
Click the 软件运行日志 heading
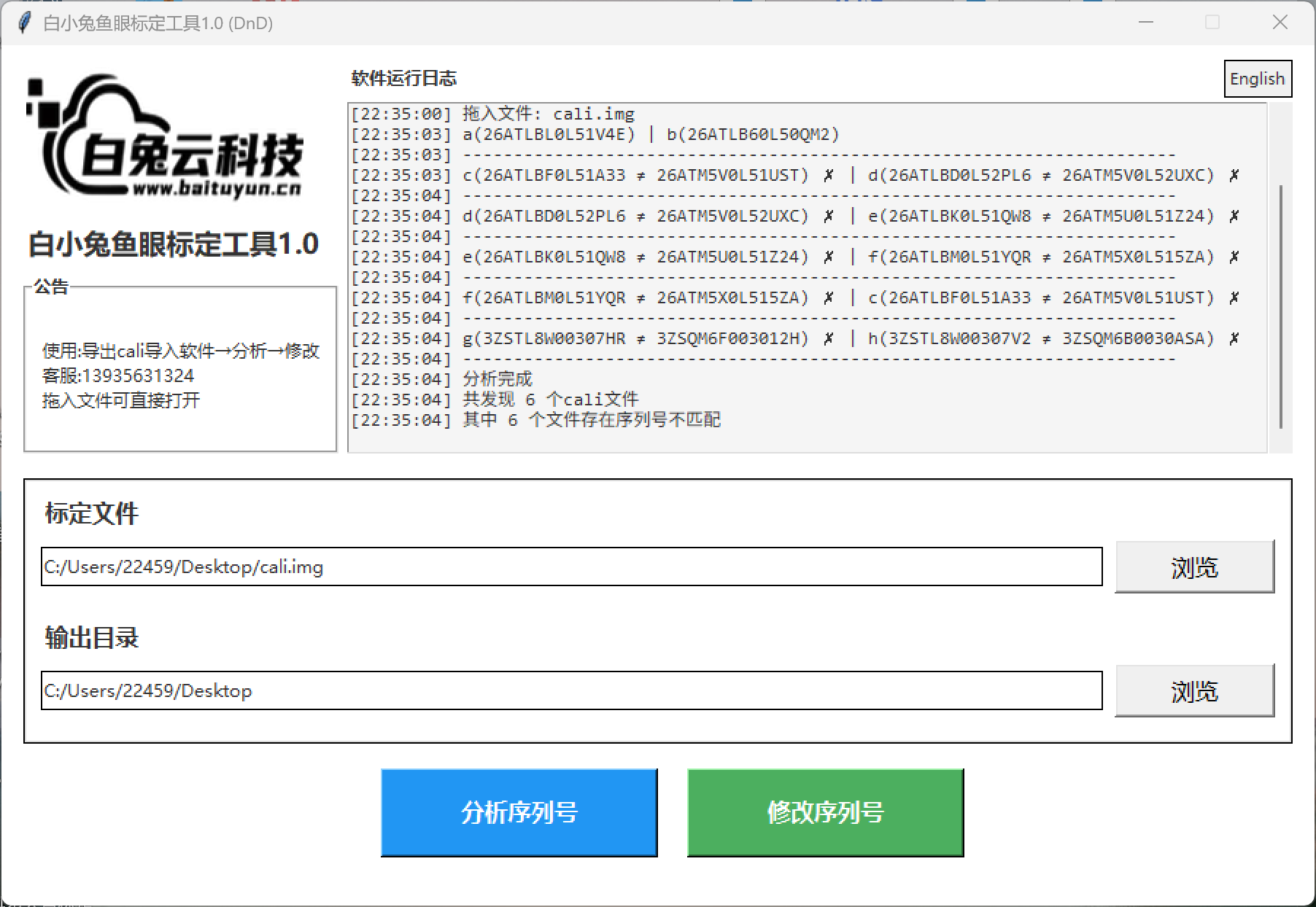(404, 78)
